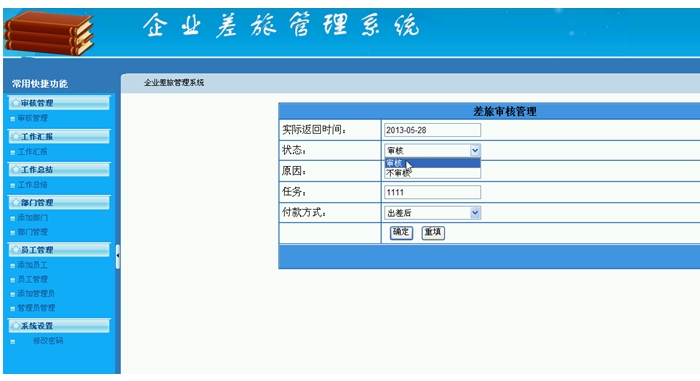Expand the 审核管理 section header
Image resolution: width=700 pixels, height=381 pixels.
[59, 103]
